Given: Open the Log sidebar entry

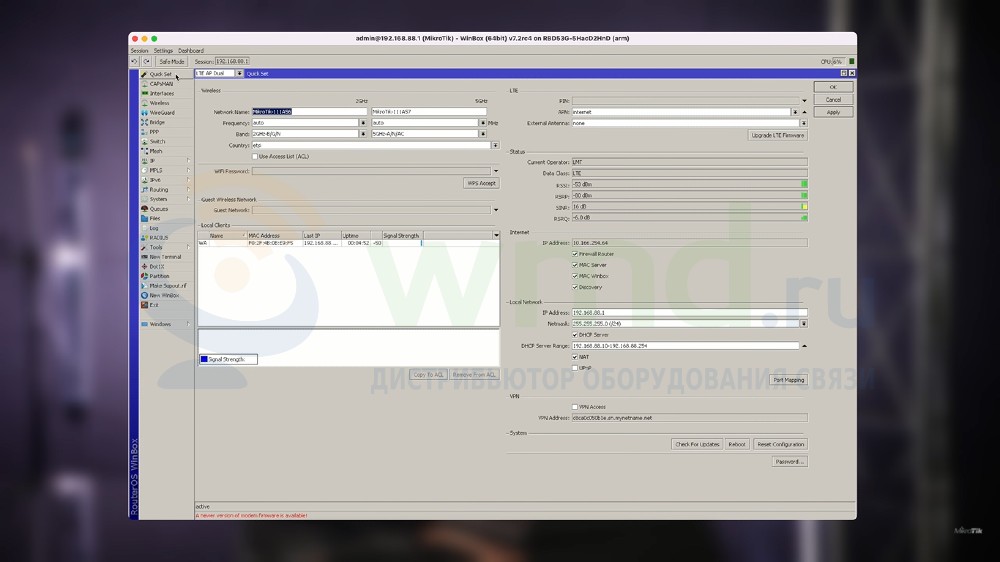Looking at the screenshot, I should point(154,228).
